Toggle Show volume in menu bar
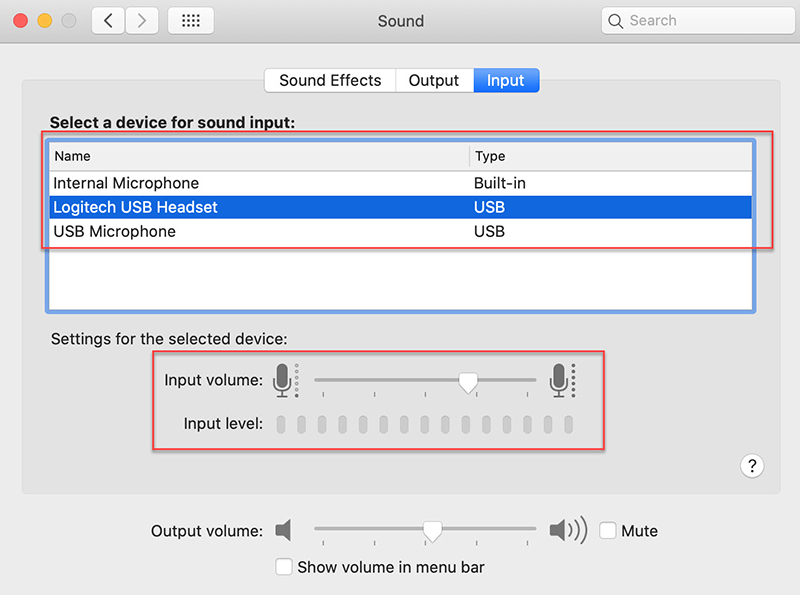Viewport: 800px width, 595px height. tap(284, 567)
